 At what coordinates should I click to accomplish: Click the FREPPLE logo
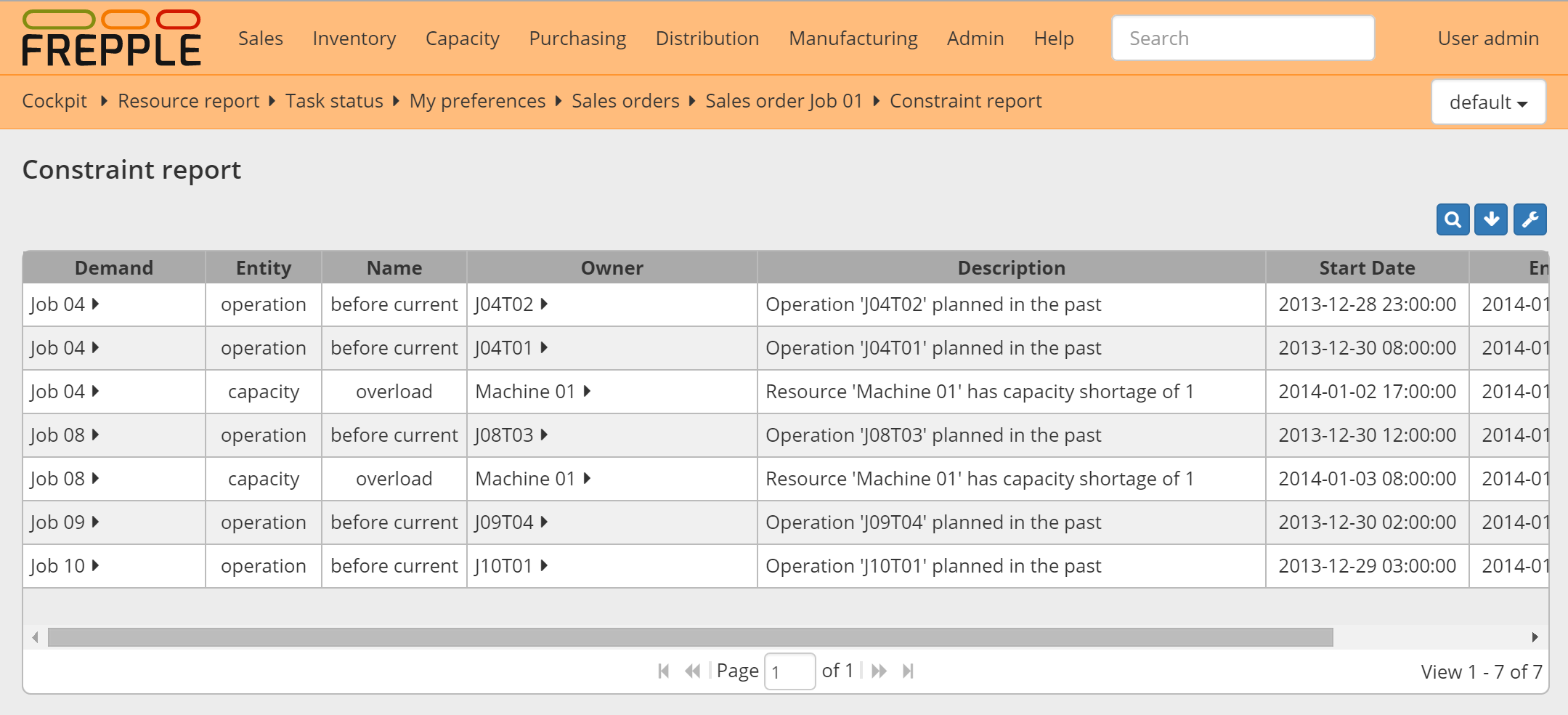point(110,37)
